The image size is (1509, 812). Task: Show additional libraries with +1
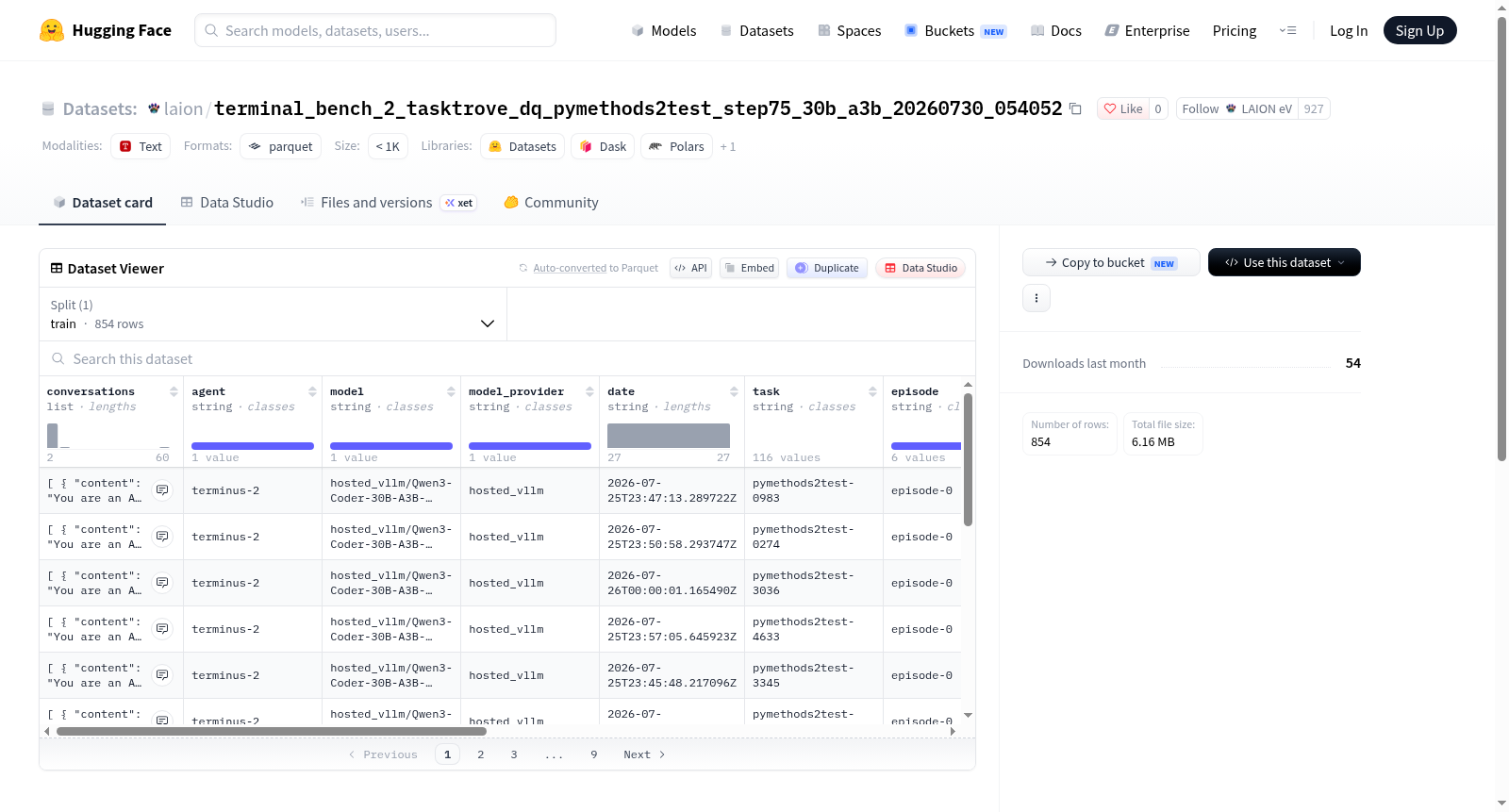tap(728, 146)
